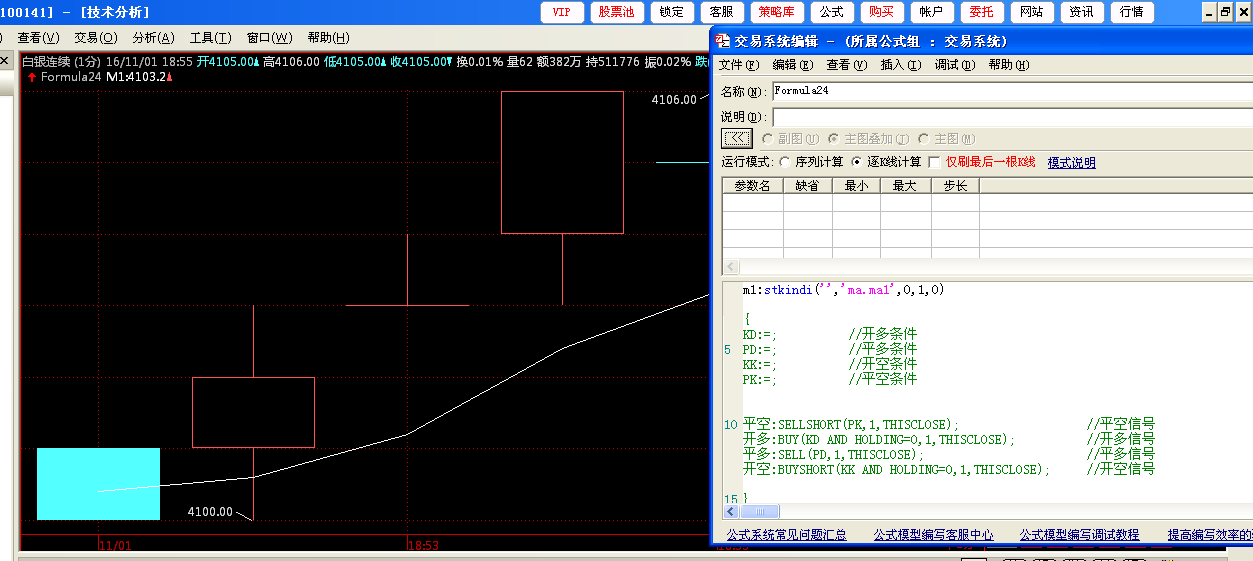Open the 策略库 strategy library
1253x561 pixels.
click(x=777, y=12)
